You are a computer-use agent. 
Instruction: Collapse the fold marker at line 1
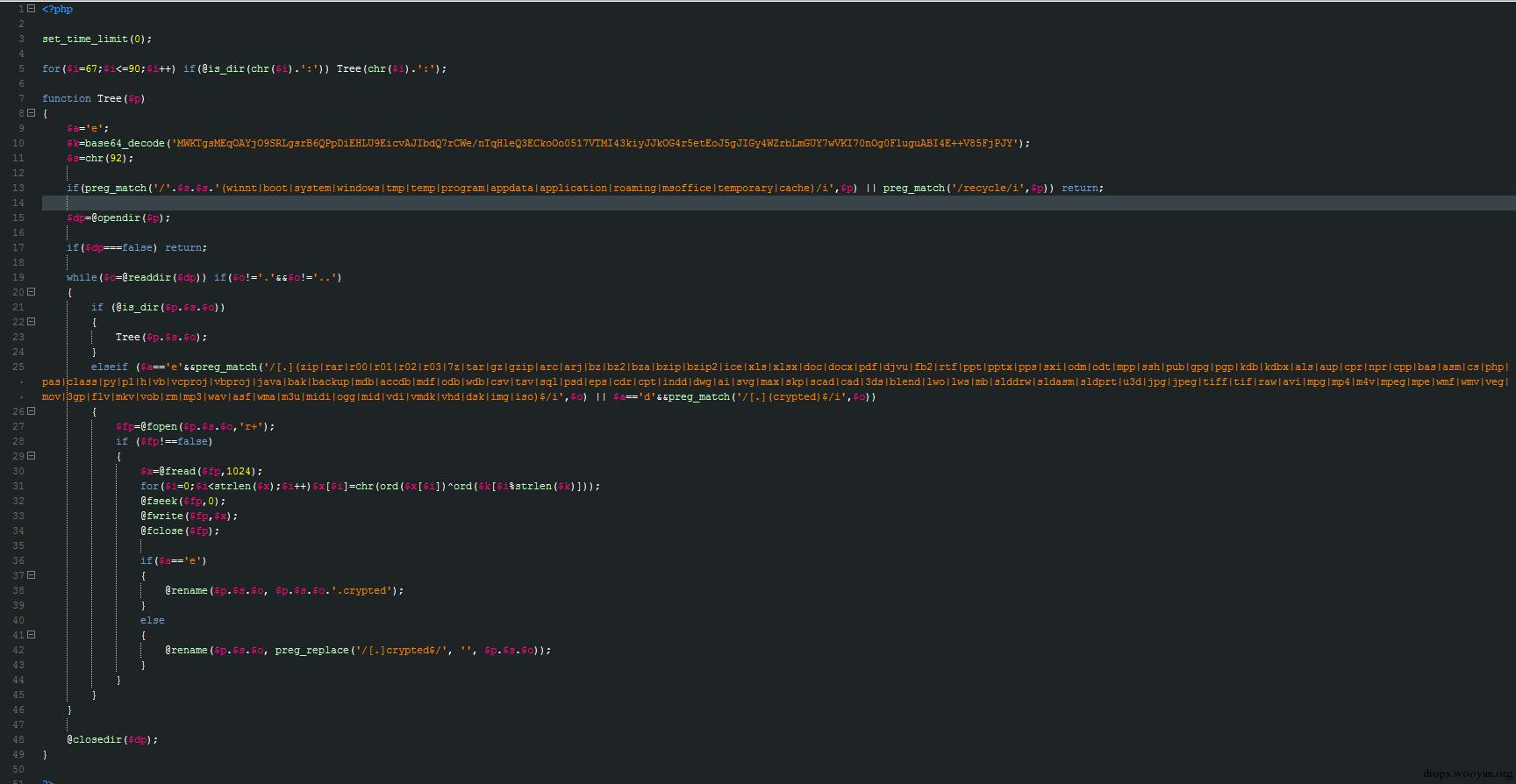[32, 9]
